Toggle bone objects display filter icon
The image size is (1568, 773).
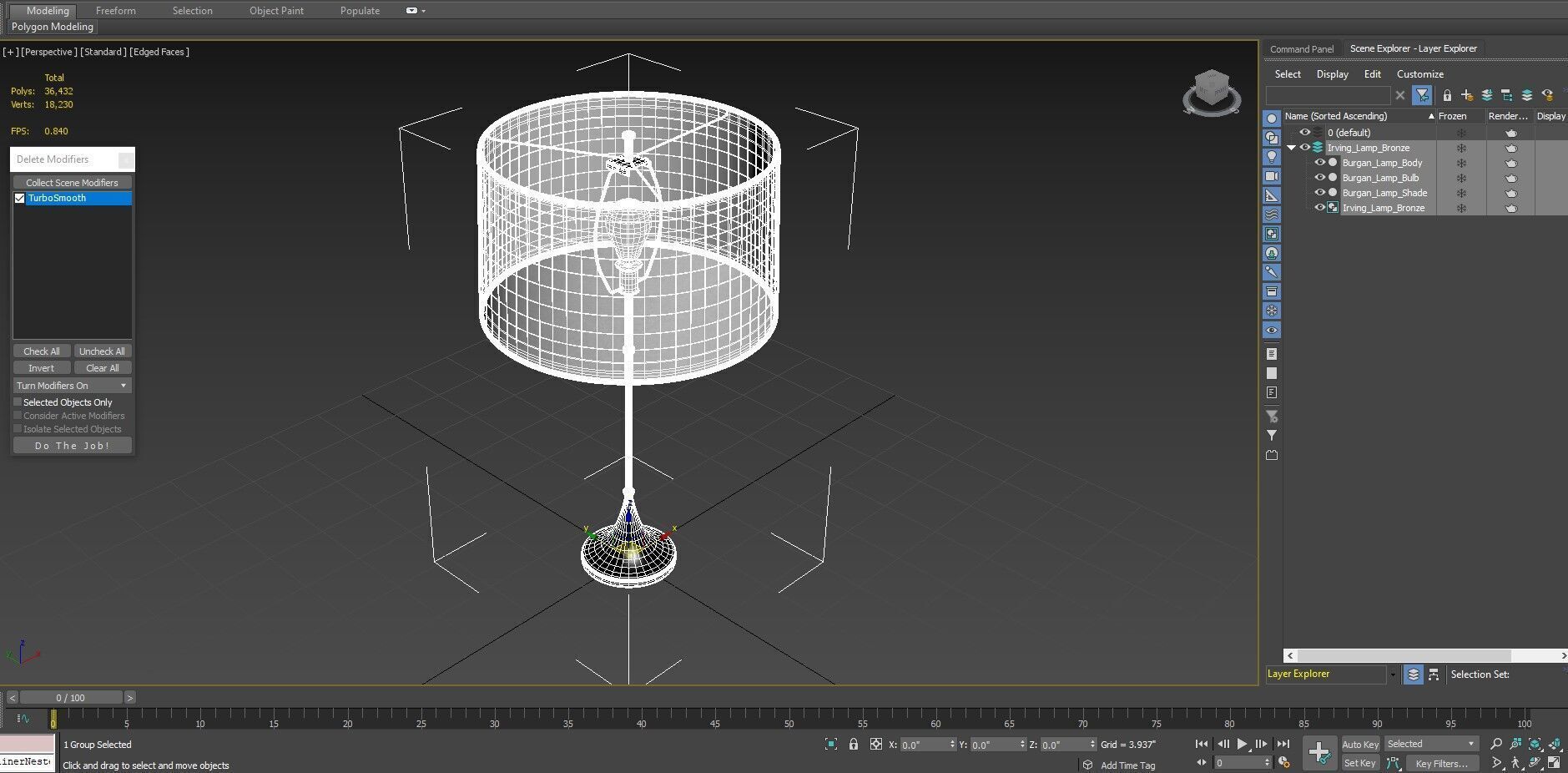tap(1272, 272)
